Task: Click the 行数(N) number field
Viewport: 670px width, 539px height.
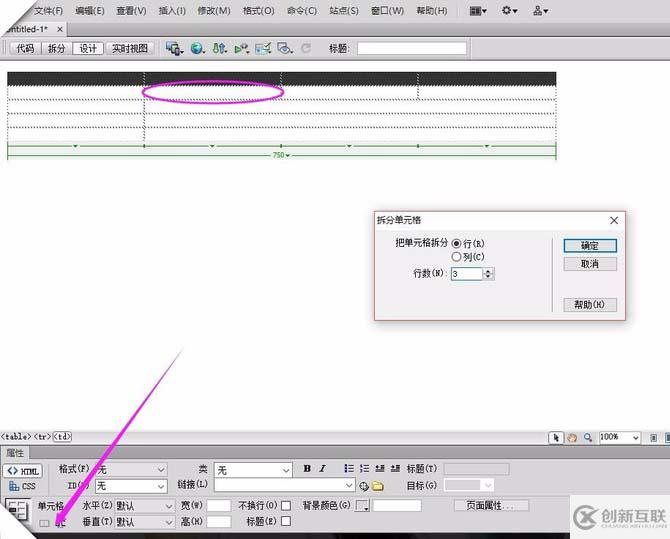Action: [x=467, y=274]
